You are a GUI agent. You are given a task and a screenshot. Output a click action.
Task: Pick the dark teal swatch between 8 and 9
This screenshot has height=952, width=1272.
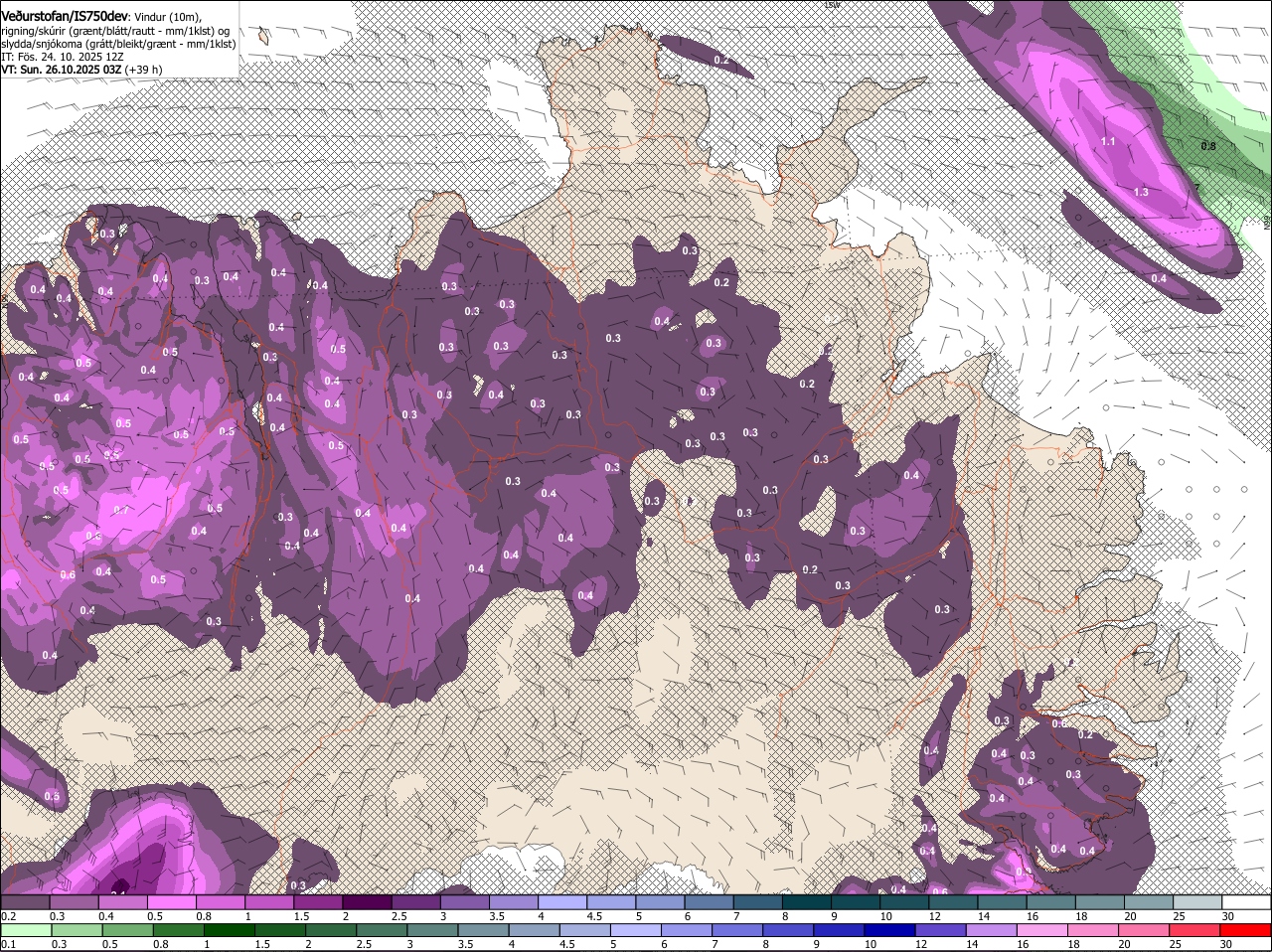coord(807,902)
